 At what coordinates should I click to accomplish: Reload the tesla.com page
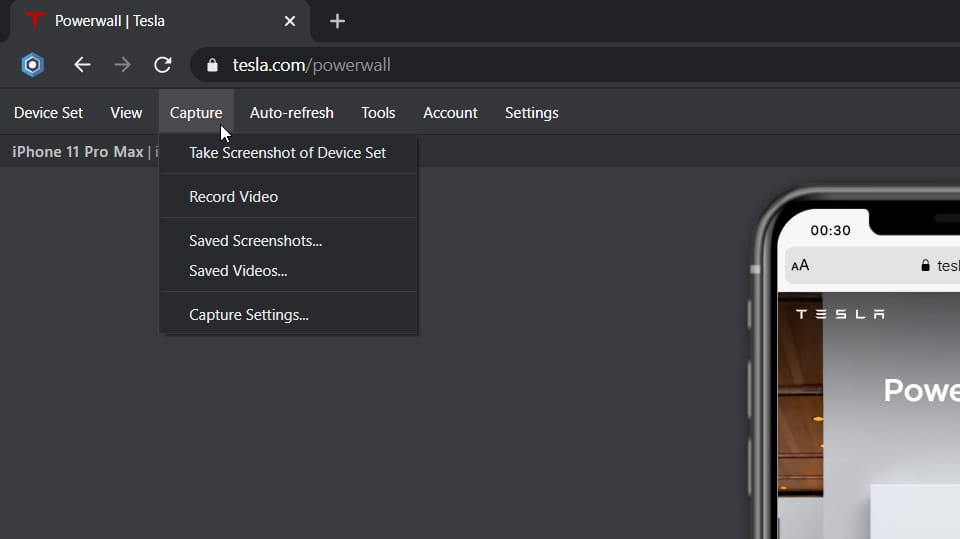[162, 65]
